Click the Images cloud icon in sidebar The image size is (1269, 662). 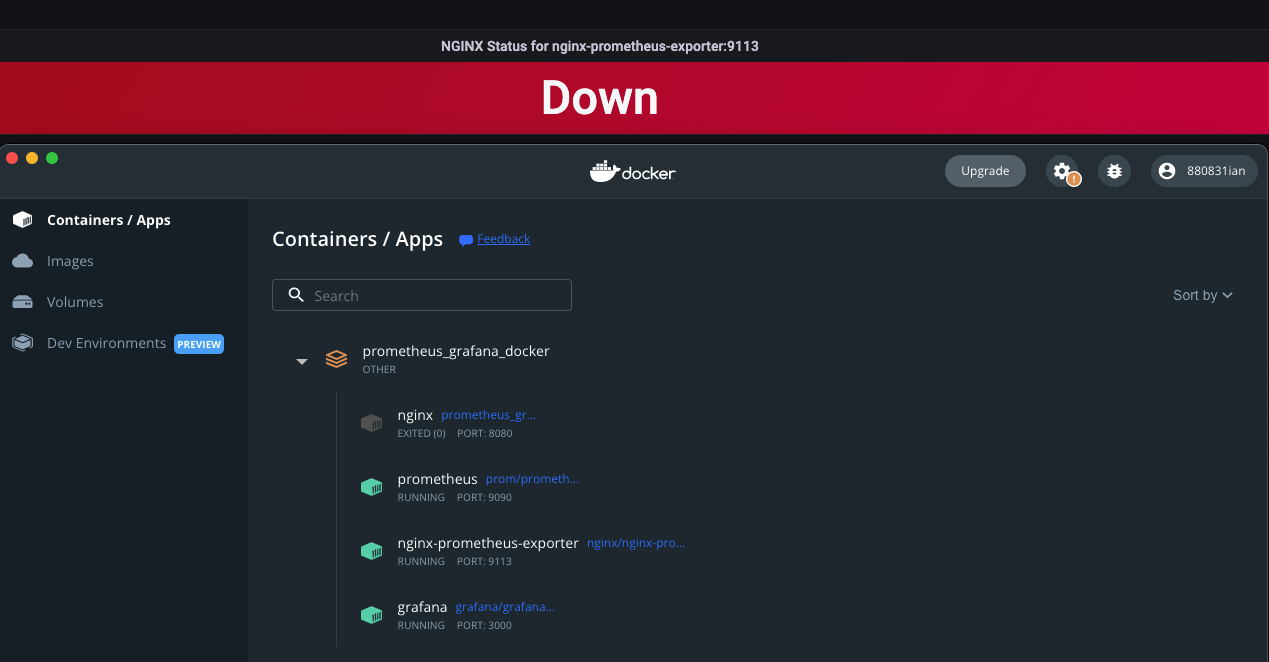pyautogui.click(x=22, y=261)
